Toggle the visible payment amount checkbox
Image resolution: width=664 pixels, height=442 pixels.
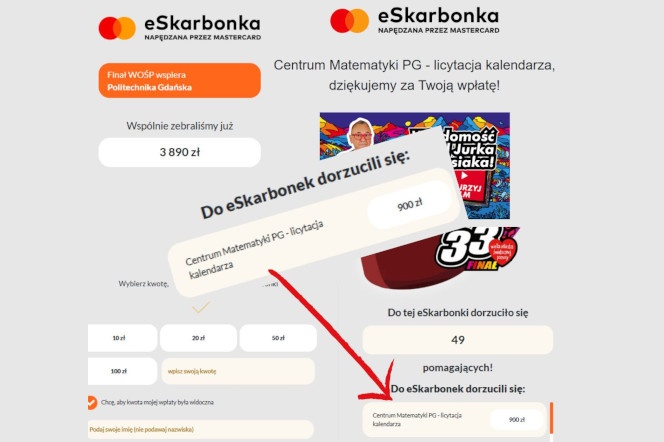click(91, 402)
